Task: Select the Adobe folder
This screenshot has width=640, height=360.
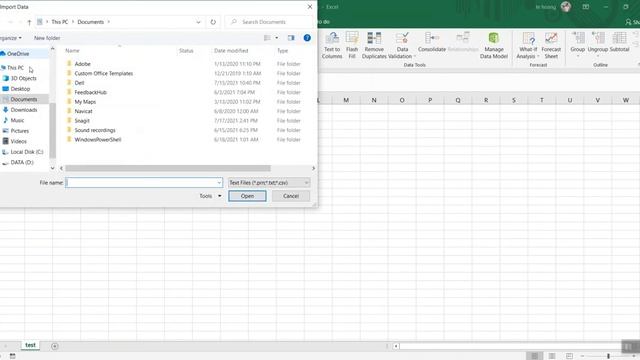Action: pos(82,64)
